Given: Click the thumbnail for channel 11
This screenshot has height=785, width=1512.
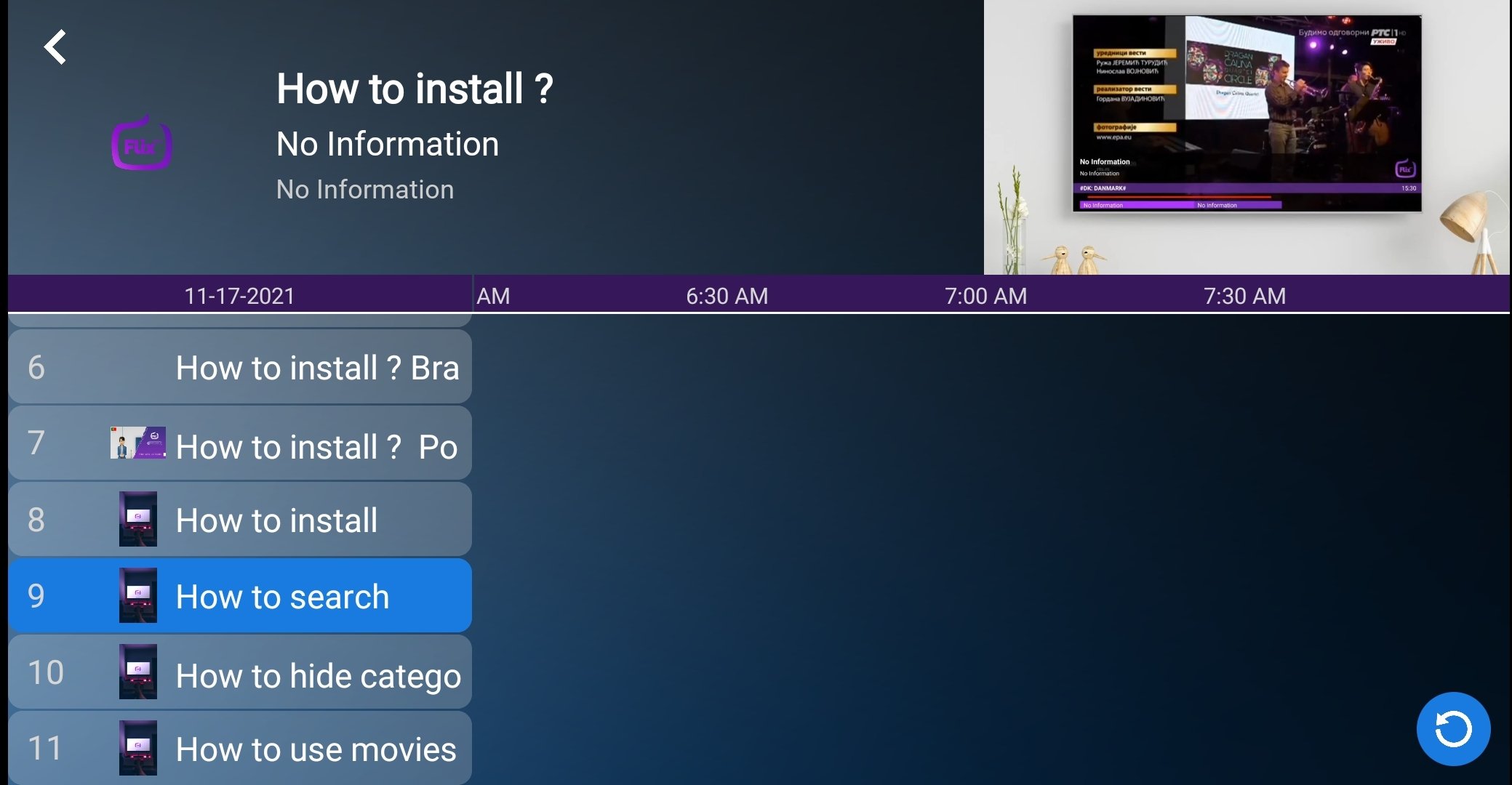Looking at the screenshot, I should tap(138, 748).
